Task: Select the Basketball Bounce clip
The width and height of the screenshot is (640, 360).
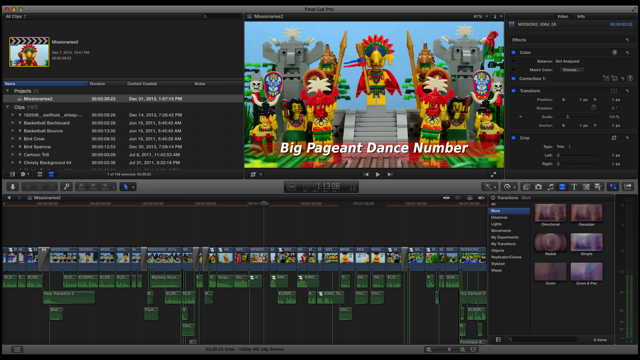Action: point(43,131)
